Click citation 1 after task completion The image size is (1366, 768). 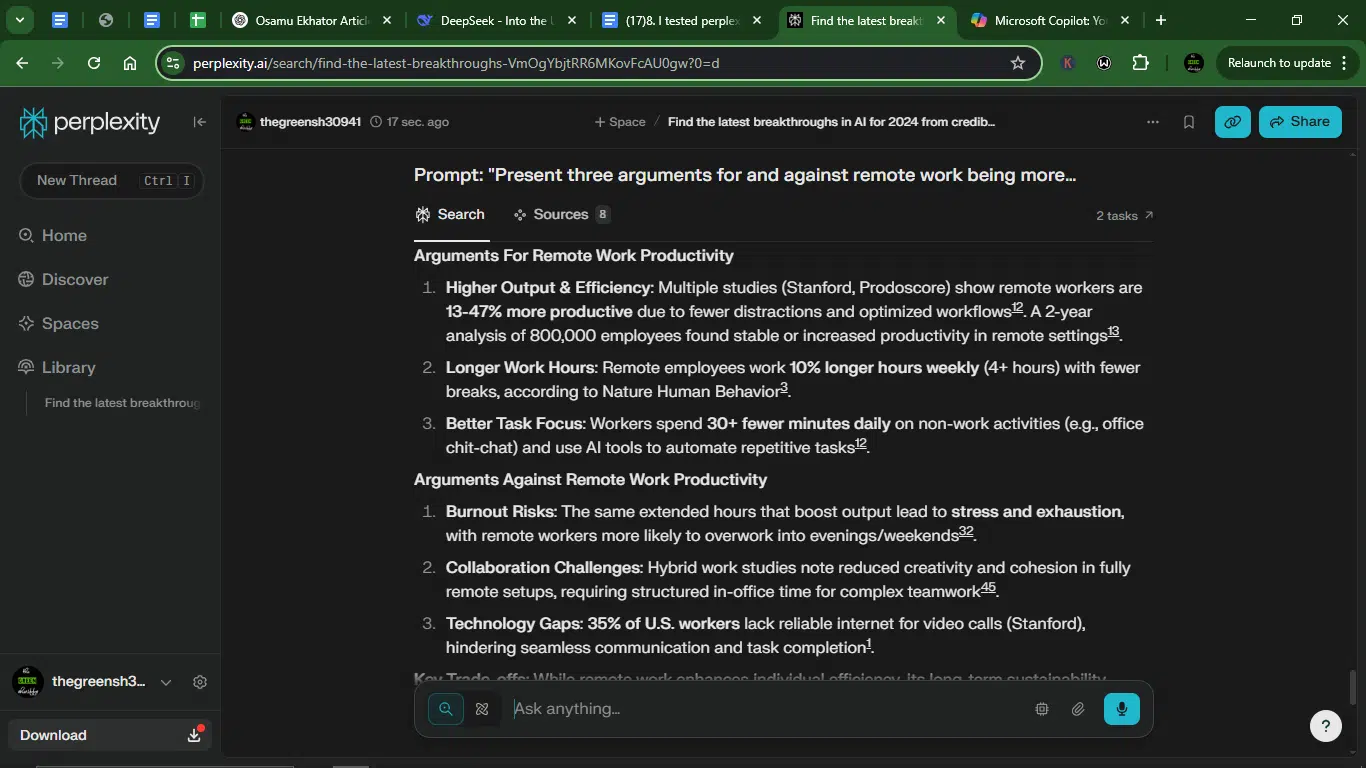tap(869, 644)
